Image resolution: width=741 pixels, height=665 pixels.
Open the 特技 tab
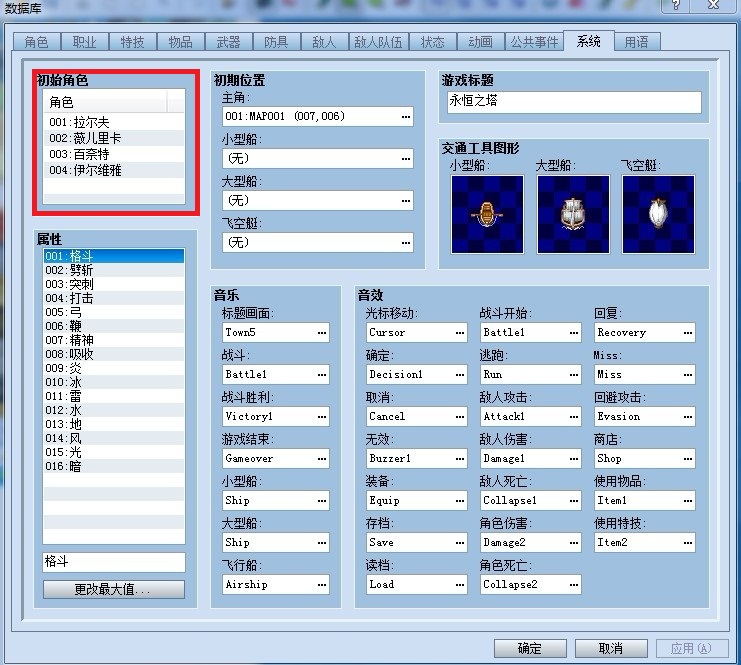coord(132,42)
